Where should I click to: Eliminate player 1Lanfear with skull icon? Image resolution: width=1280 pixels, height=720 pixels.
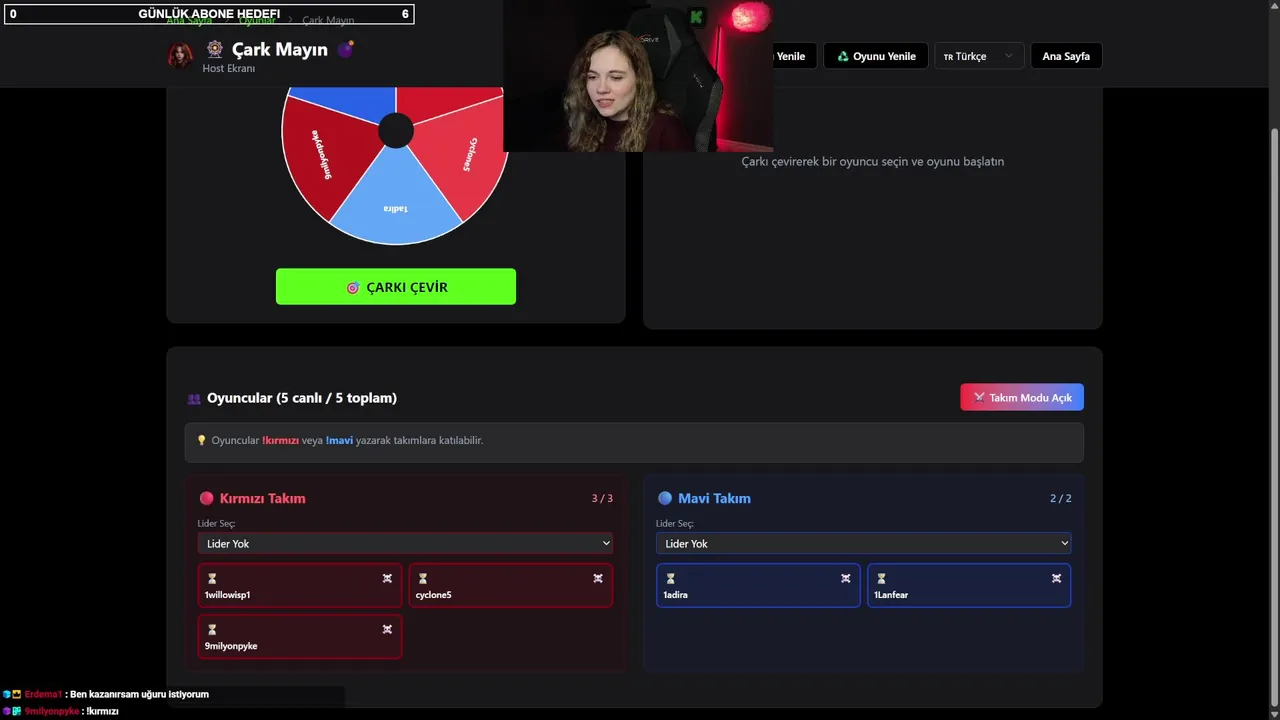[x=1057, y=578]
